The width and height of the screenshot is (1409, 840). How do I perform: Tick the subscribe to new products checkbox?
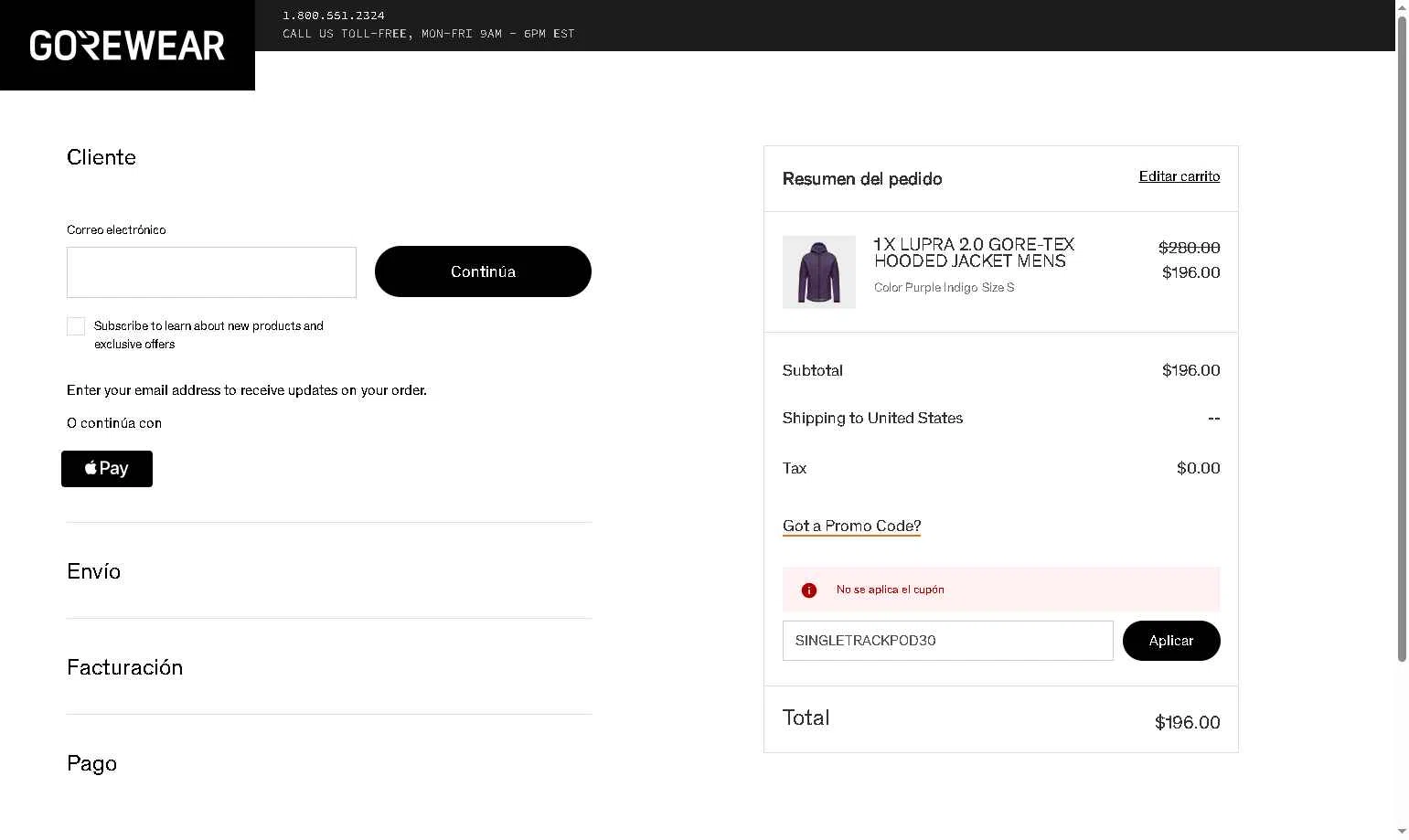pos(76,326)
